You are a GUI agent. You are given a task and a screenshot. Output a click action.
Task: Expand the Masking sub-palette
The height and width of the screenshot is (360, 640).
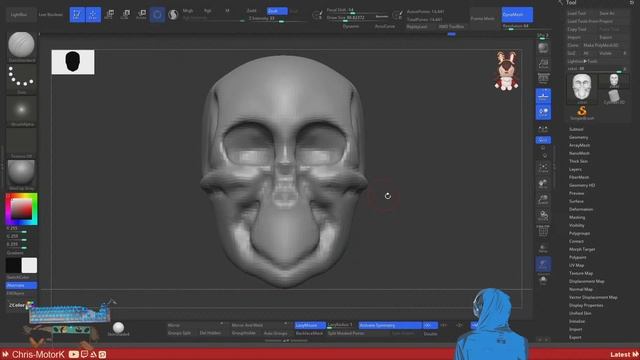tap(577, 218)
